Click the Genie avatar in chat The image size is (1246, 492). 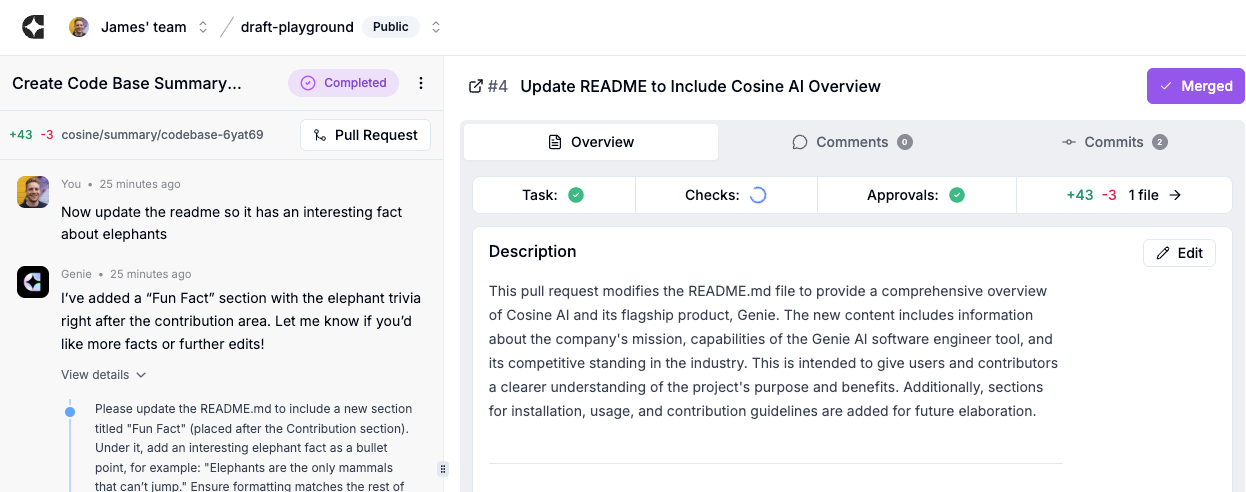pos(33,282)
